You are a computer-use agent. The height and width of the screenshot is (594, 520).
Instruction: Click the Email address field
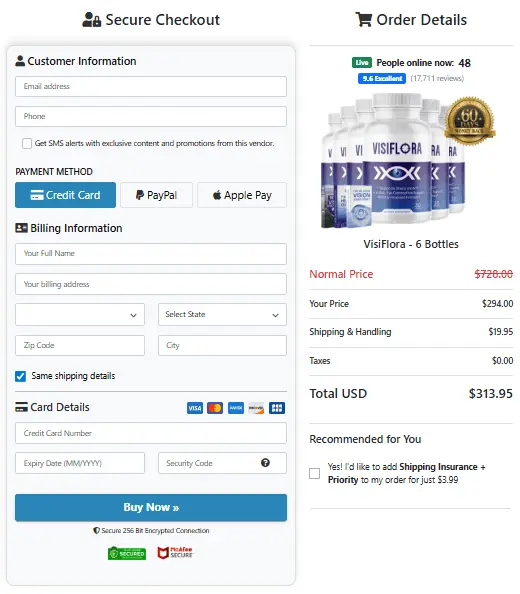[151, 86]
